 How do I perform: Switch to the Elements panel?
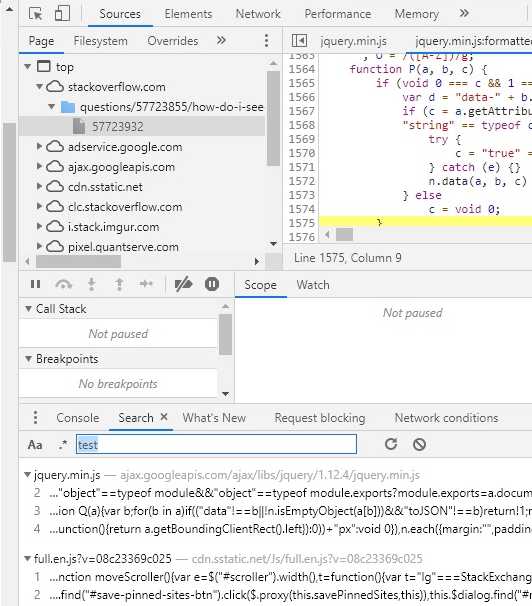coord(188,14)
